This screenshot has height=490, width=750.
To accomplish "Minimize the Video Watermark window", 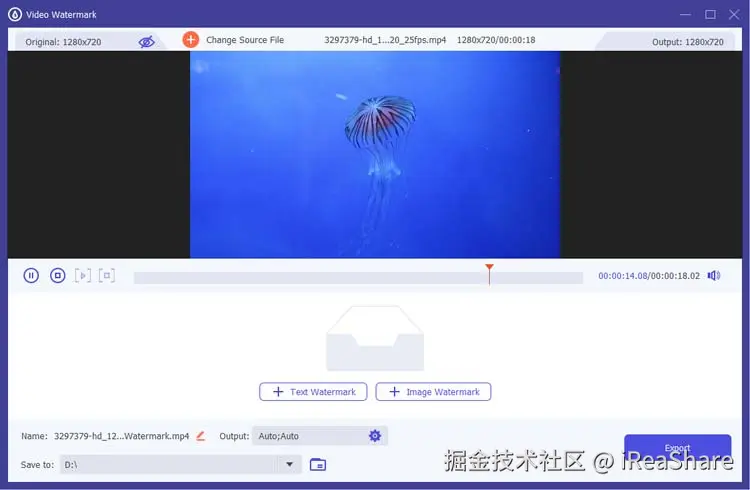I will point(685,15).
